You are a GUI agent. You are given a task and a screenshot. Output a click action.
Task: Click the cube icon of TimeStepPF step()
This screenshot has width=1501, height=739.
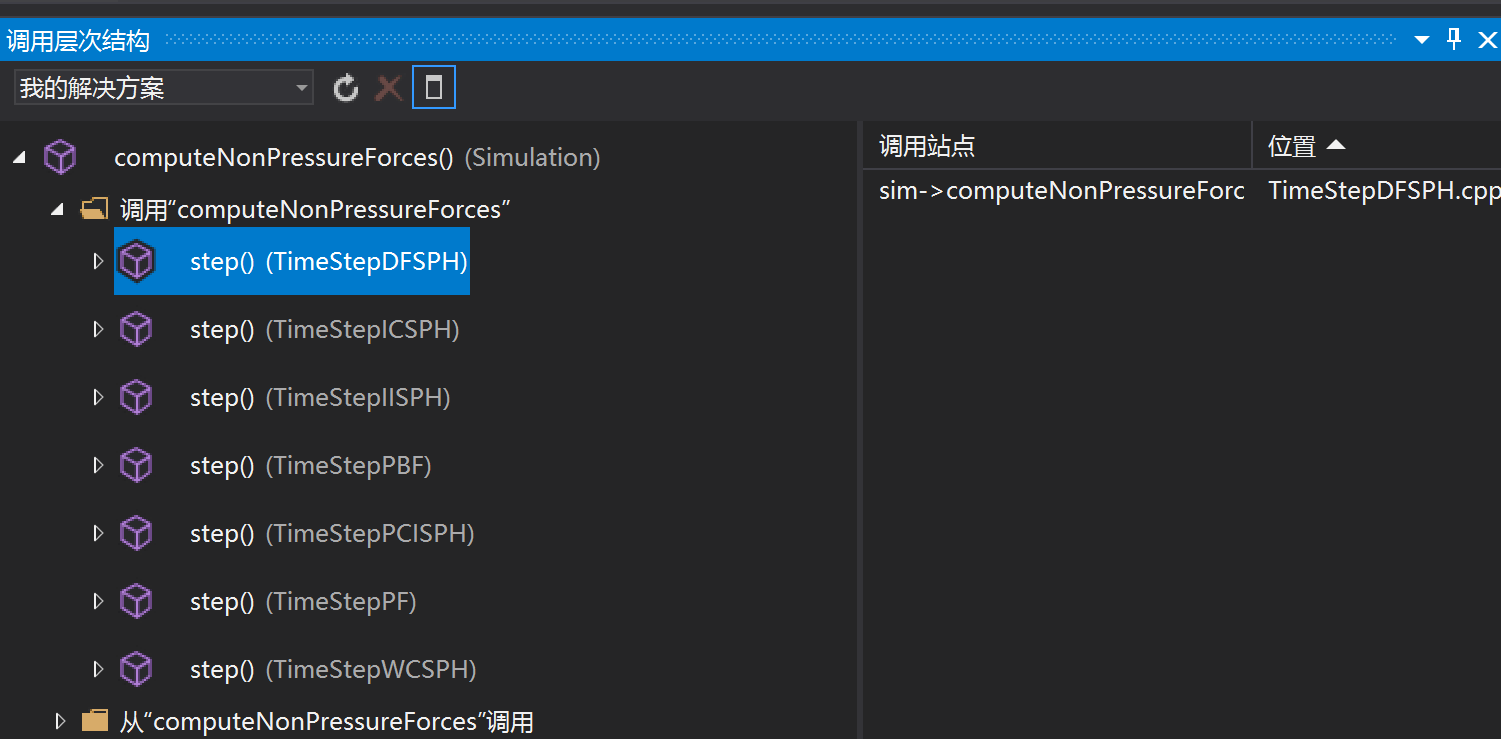click(136, 601)
